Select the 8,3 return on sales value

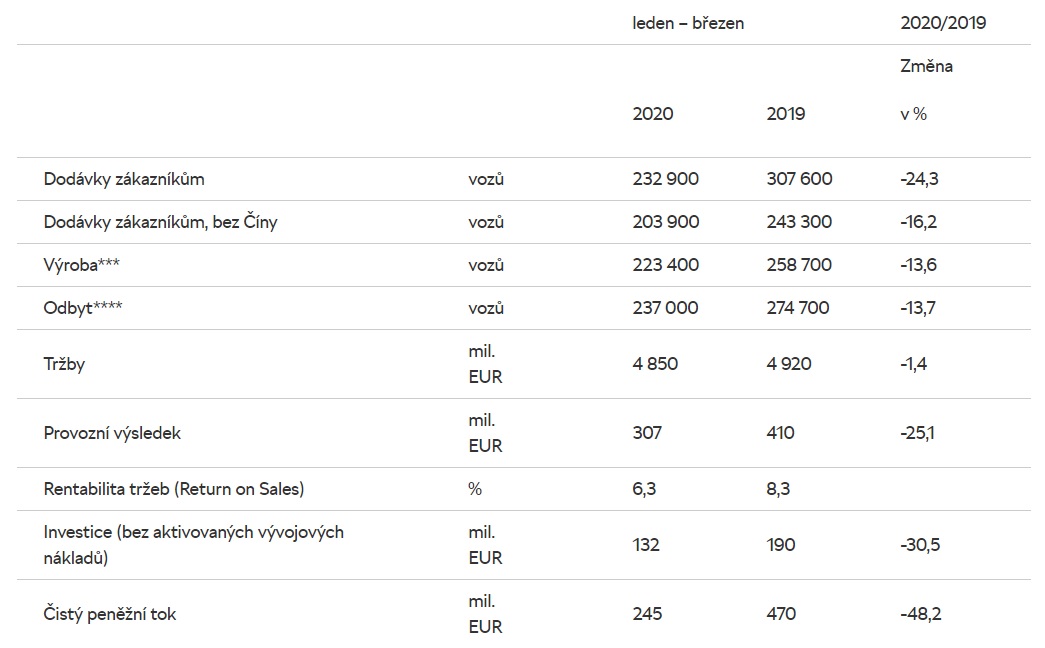(780, 489)
